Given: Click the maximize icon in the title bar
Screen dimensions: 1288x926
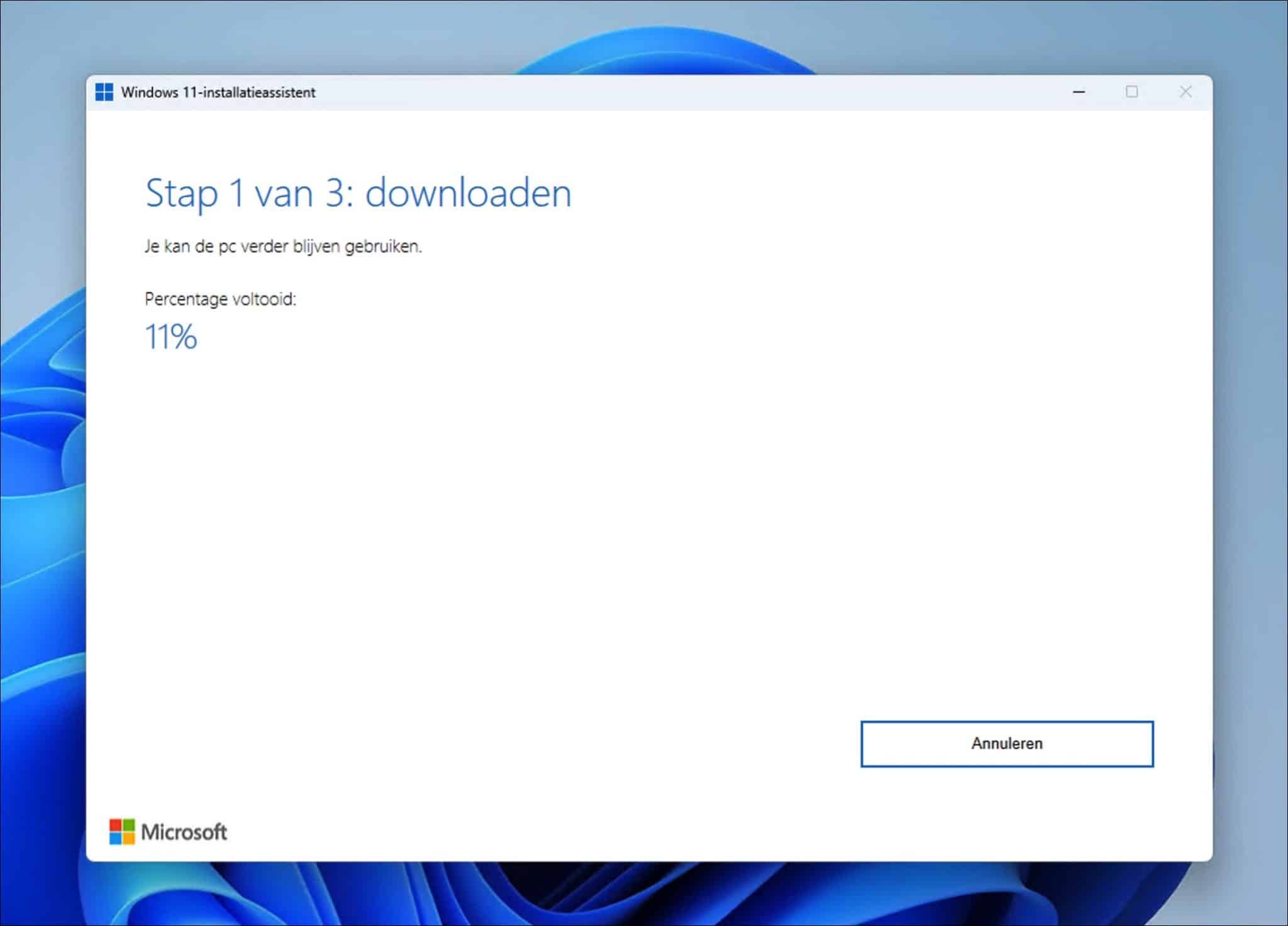Looking at the screenshot, I should [1133, 92].
